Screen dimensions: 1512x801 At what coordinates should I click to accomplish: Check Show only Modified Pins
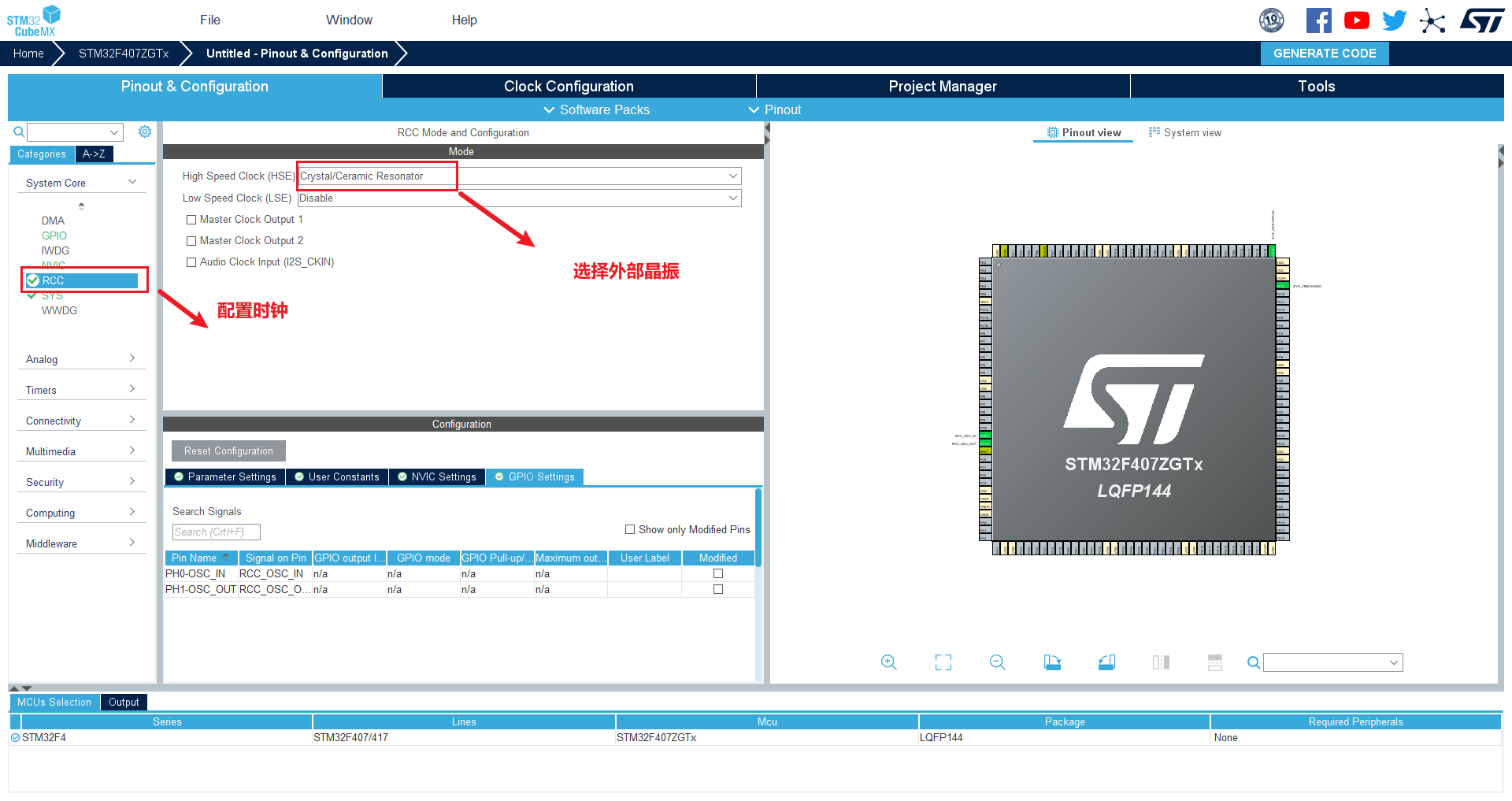point(630,530)
